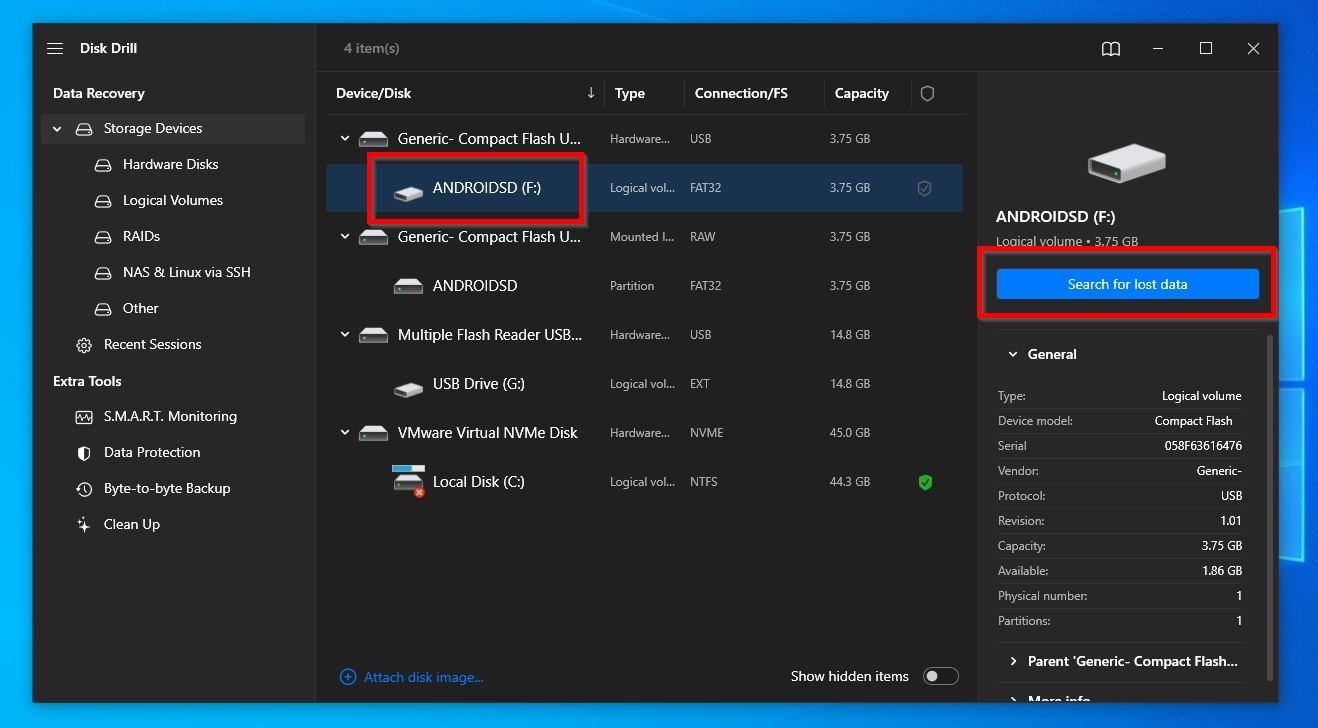Viewport: 1318px width, 728px height.
Task: Toggle Show hidden items switch
Action: [940, 677]
